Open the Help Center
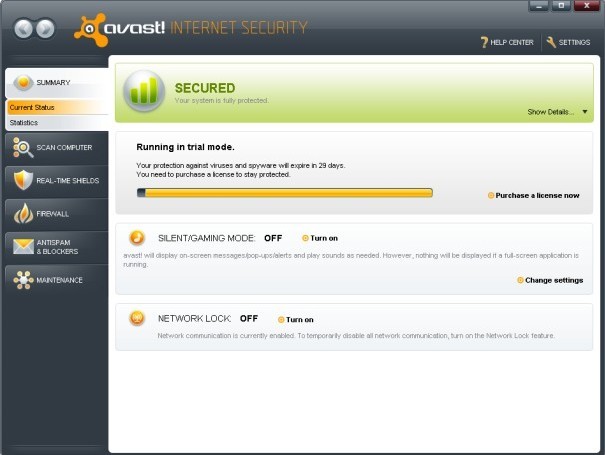The width and height of the screenshot is (605, 455). click(511, 43)
